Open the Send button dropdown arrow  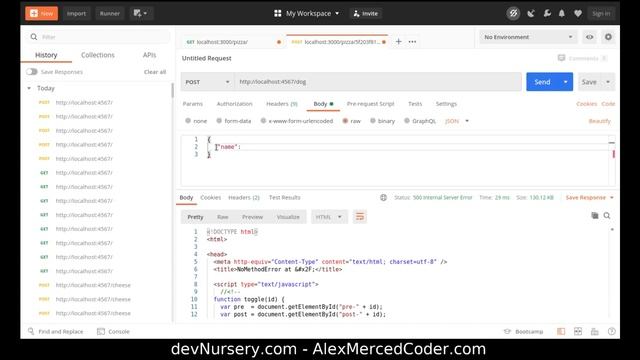pos(565,82)
